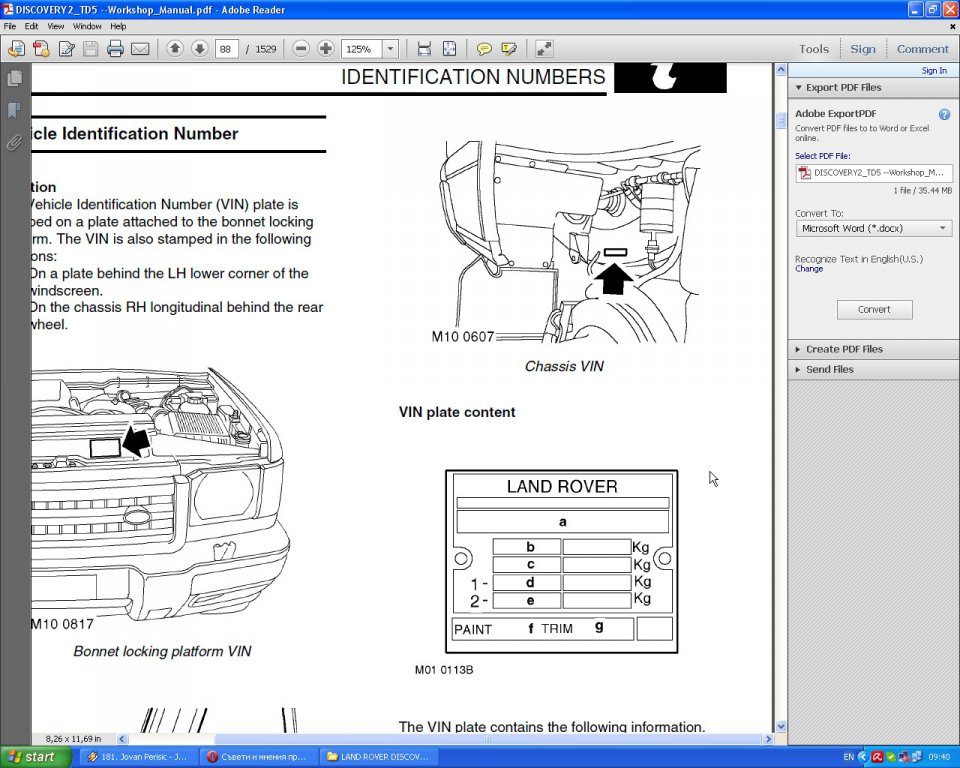
Task: Click the Change language link
Action: (809, 269)
